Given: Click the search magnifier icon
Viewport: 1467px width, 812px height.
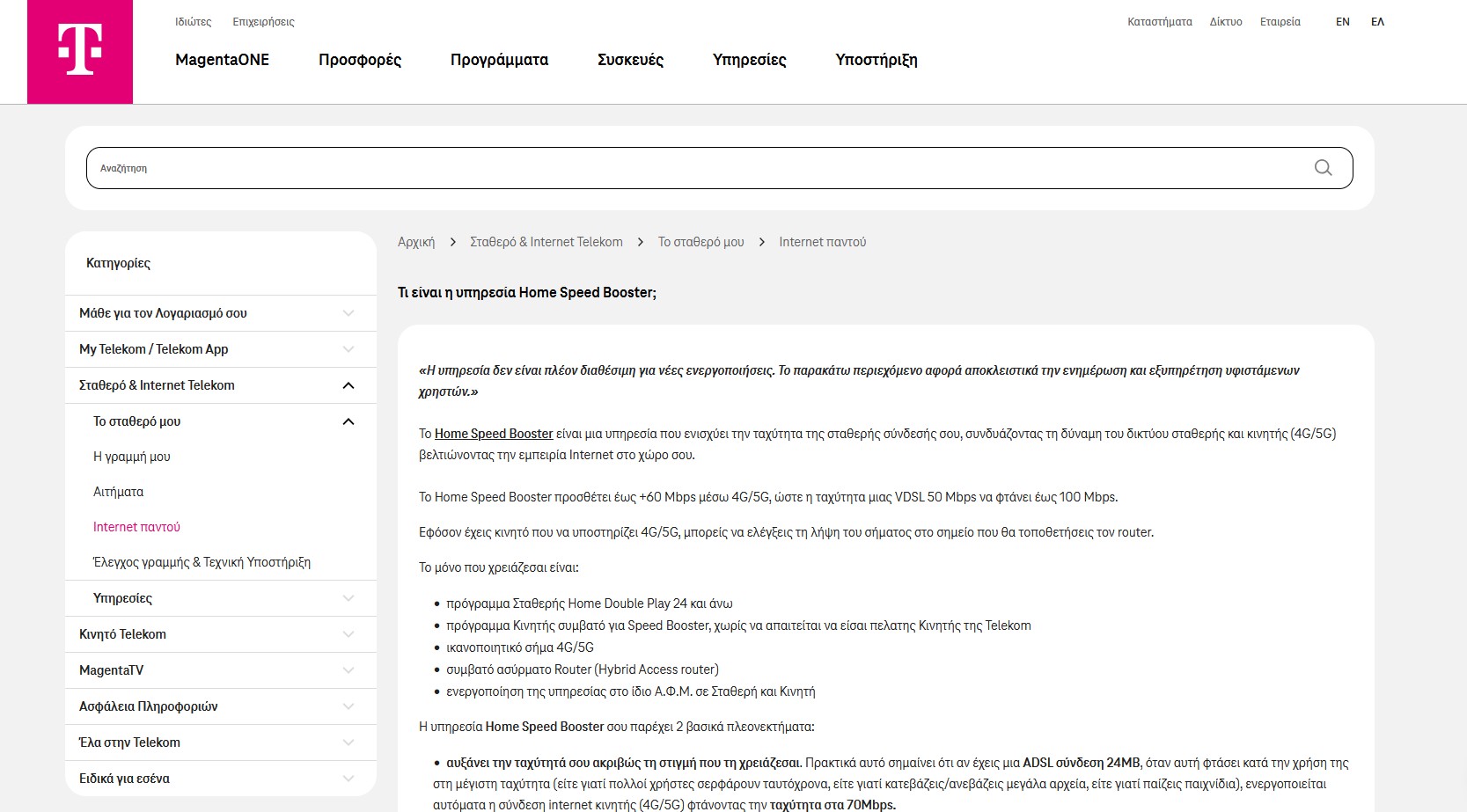Looking at the screenshot, I should coord(1323,168).
